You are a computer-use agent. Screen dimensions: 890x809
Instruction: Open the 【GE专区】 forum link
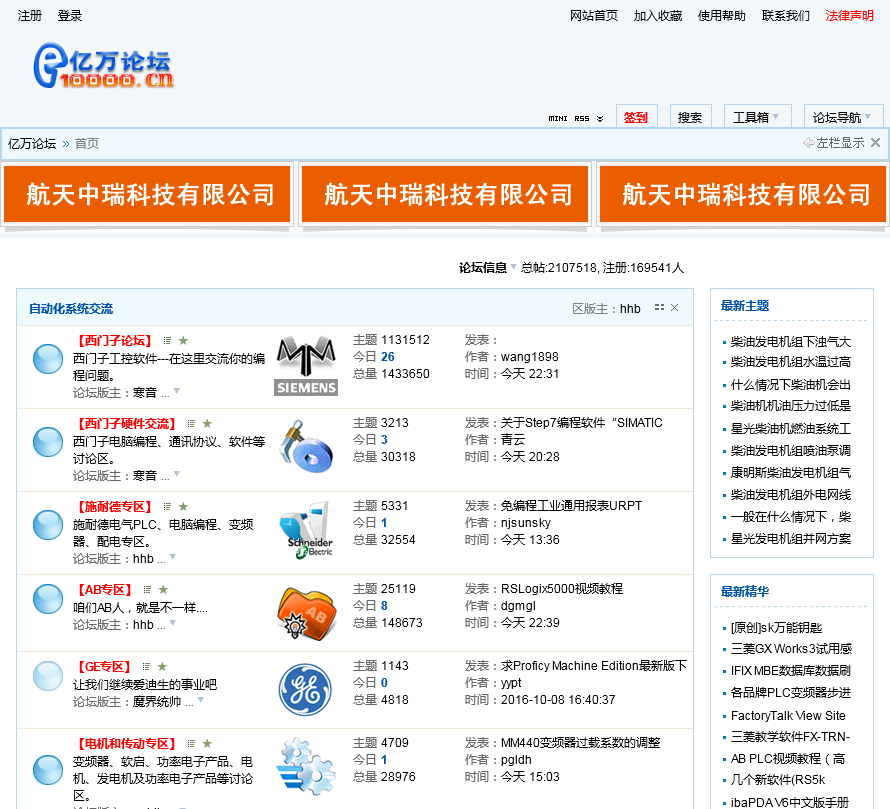click(x=104, y=667)
